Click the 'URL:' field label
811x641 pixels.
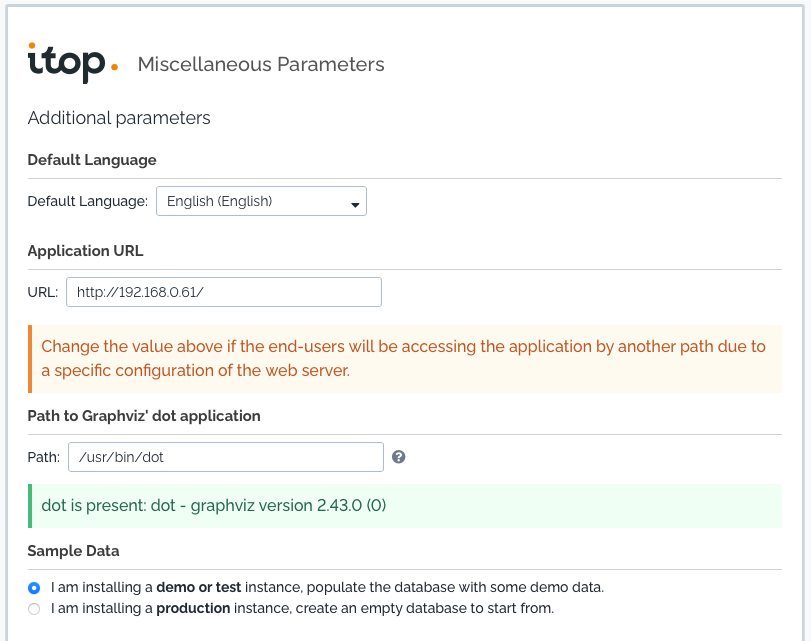point(43,292)
